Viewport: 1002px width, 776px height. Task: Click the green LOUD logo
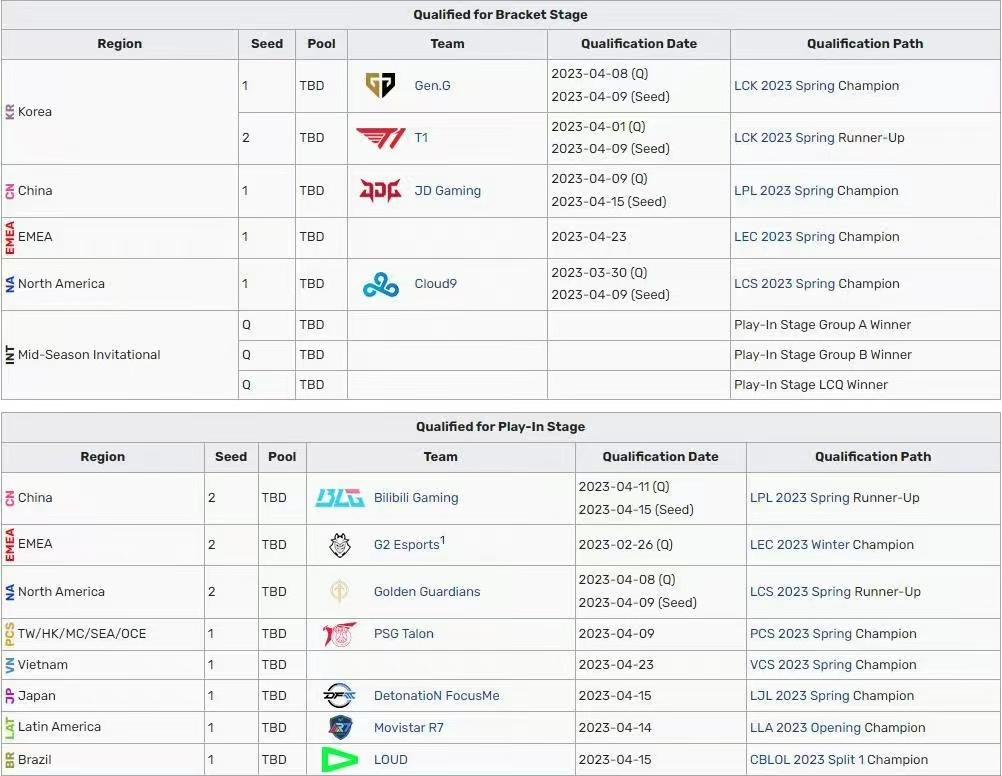tap(340, 760)
